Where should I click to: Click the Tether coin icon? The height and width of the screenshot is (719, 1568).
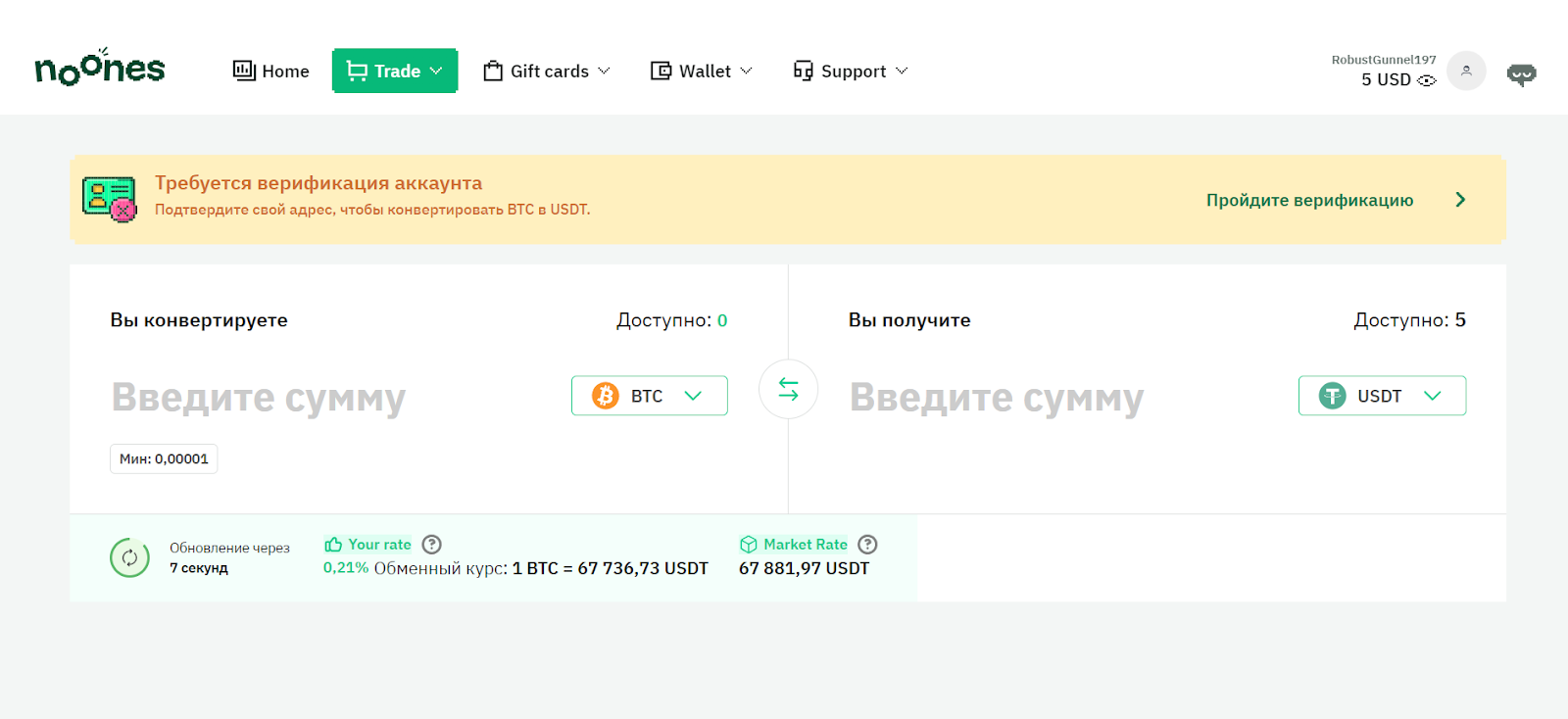1332,396
